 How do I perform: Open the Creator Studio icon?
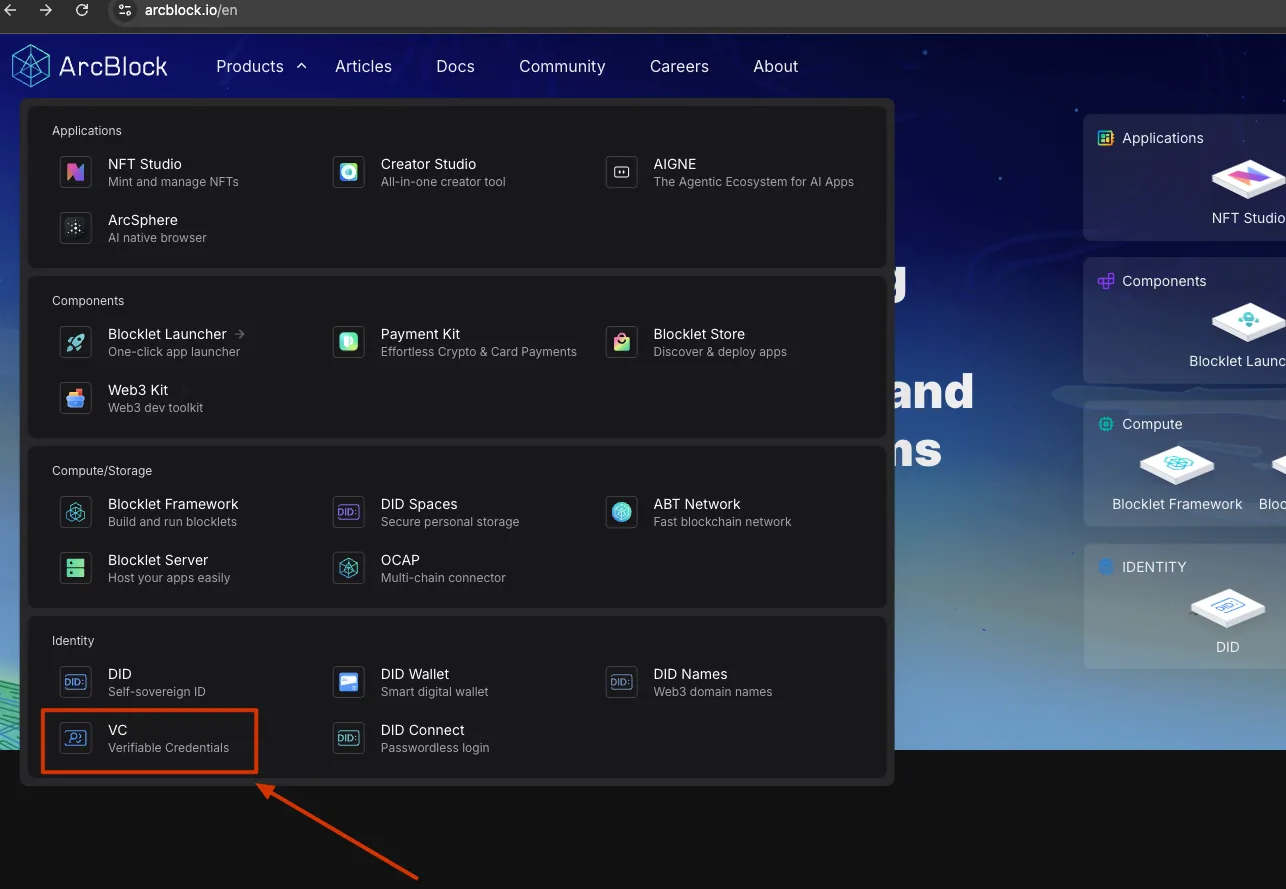pos(348,172)
